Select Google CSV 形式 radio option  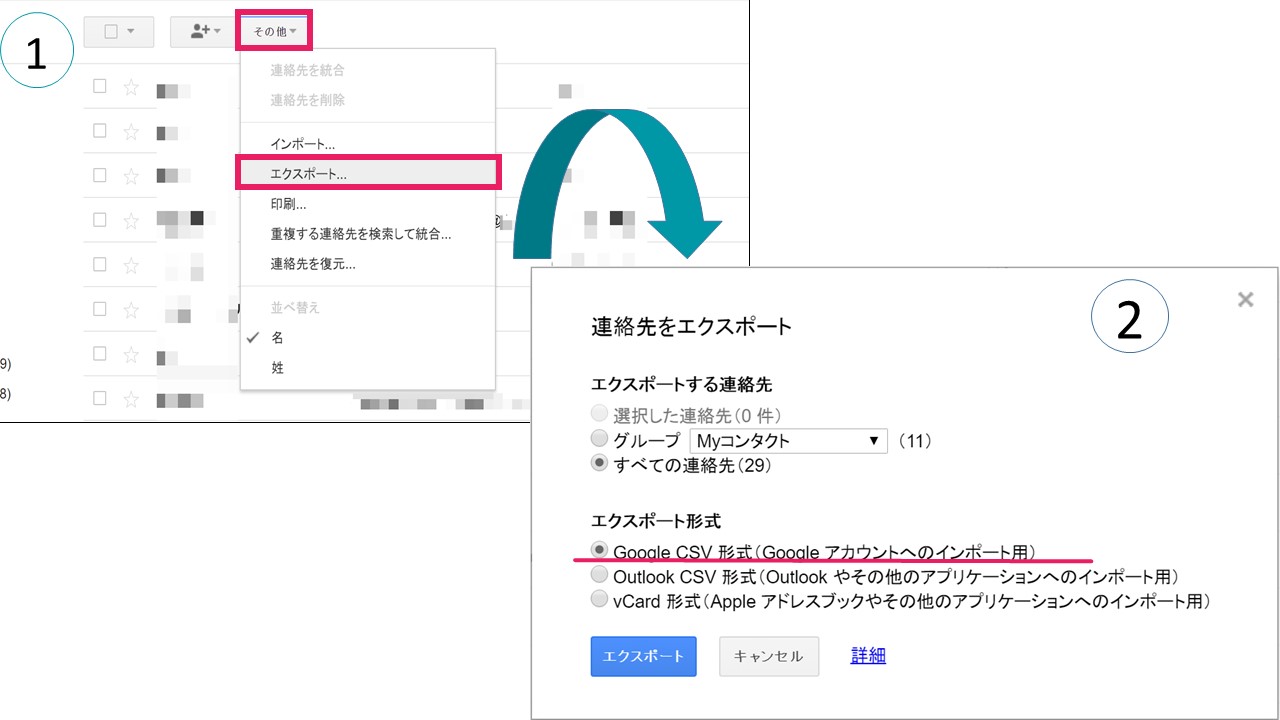tap(599, 550)
